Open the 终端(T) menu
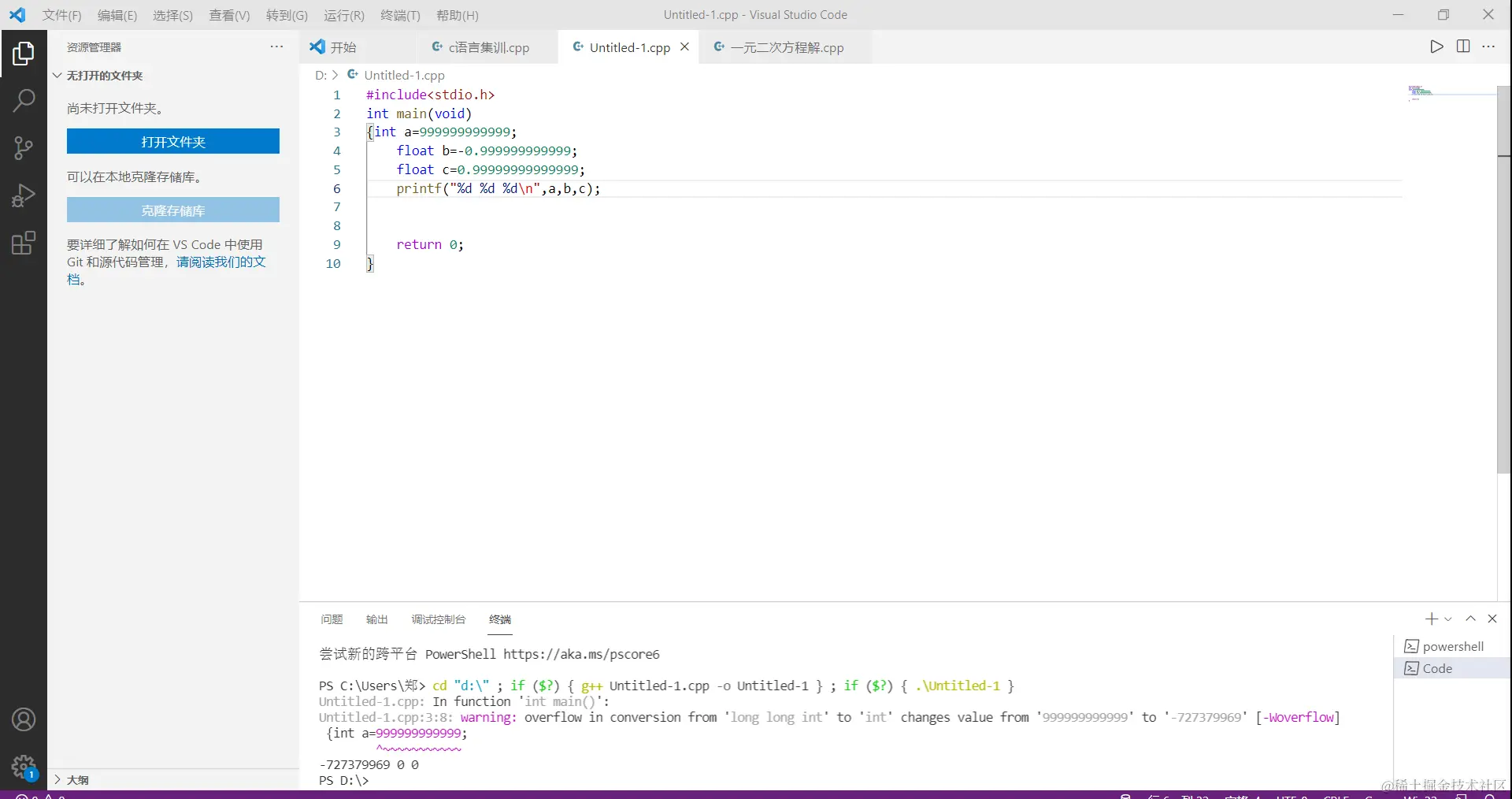This screenshot has height=799, width=1512. pyautogui.click(x=400, y=15)
